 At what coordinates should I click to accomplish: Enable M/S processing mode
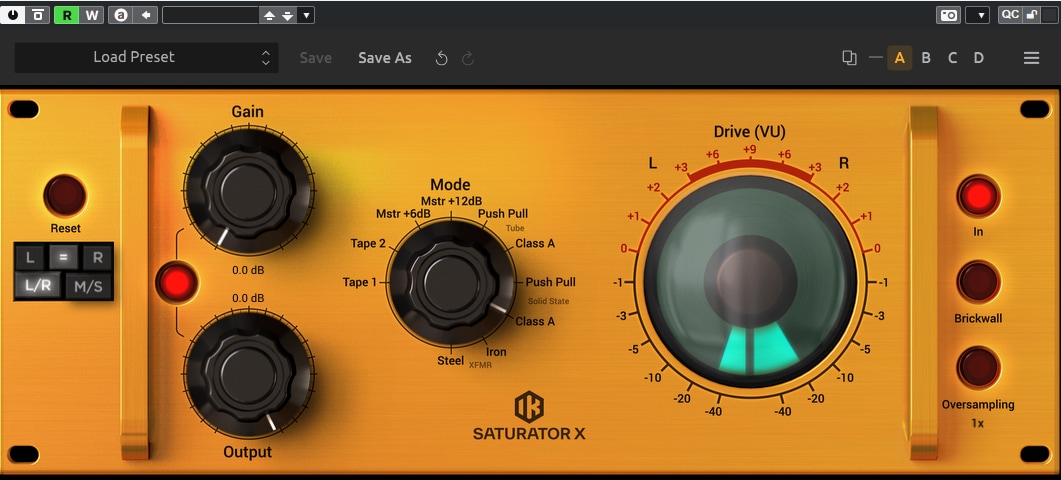pos(89,286)
